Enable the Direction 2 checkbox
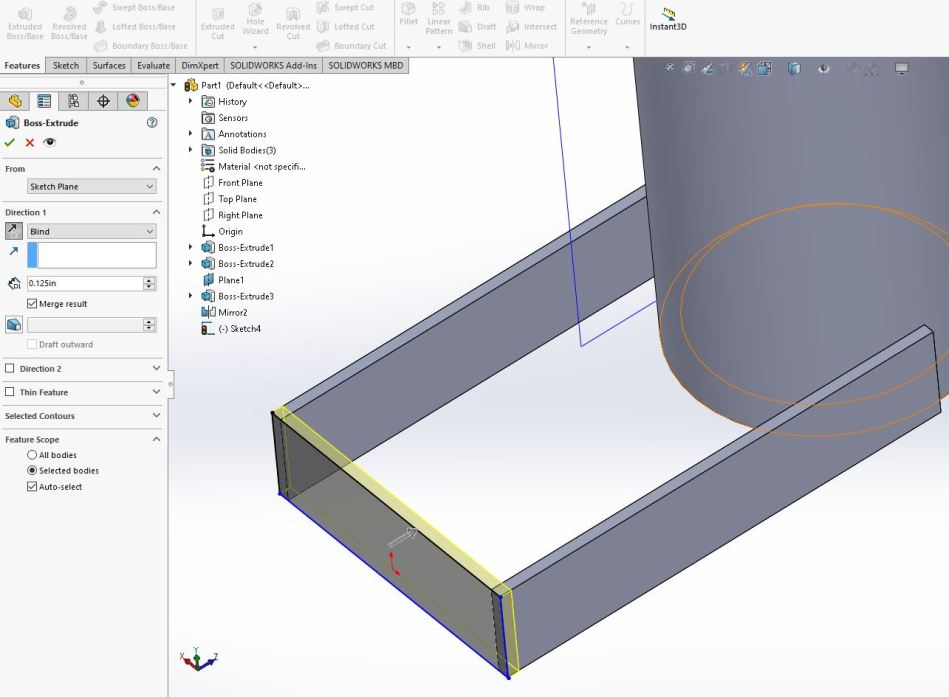 pos(10,369)
